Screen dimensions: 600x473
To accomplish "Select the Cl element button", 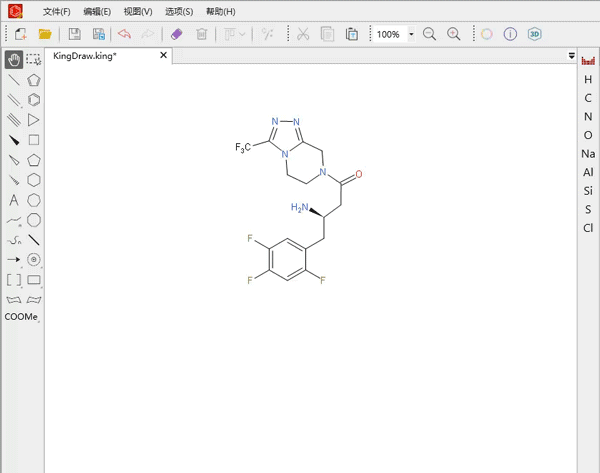I will [588, 228].
